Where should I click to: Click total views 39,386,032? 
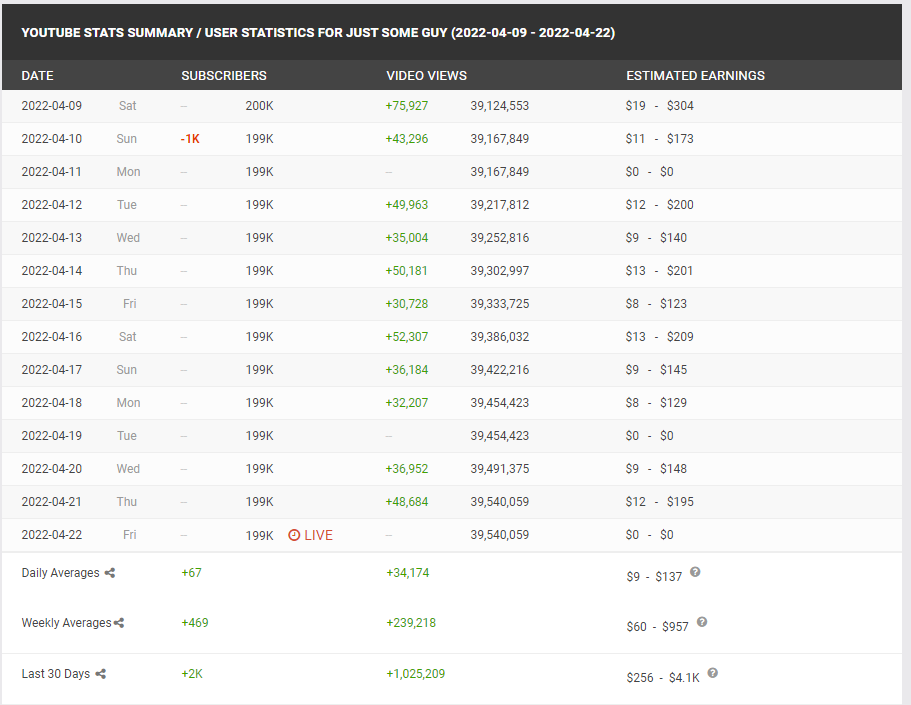pos(500,337)
